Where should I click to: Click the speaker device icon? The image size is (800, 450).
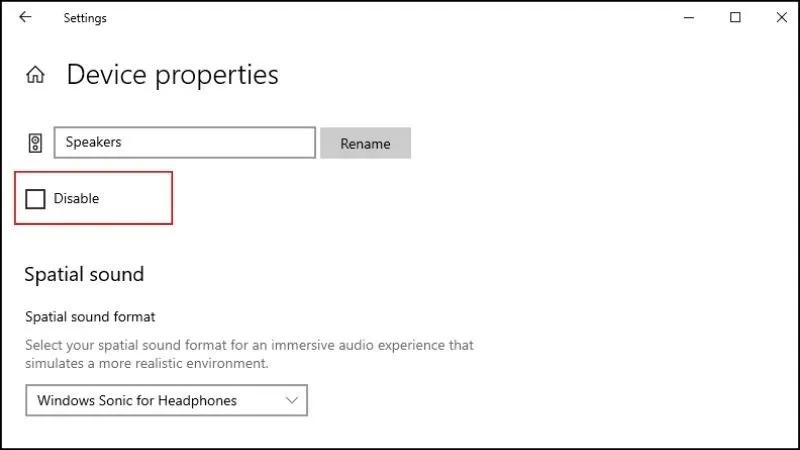(35, 143)
